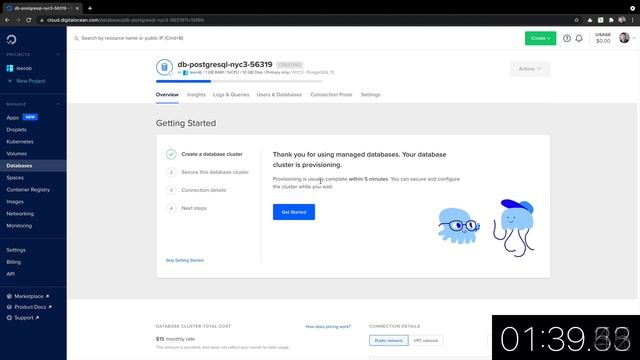Open account Settings in sidebar
Viewport: 640px width, 360px height.
(x=16, y=250)
